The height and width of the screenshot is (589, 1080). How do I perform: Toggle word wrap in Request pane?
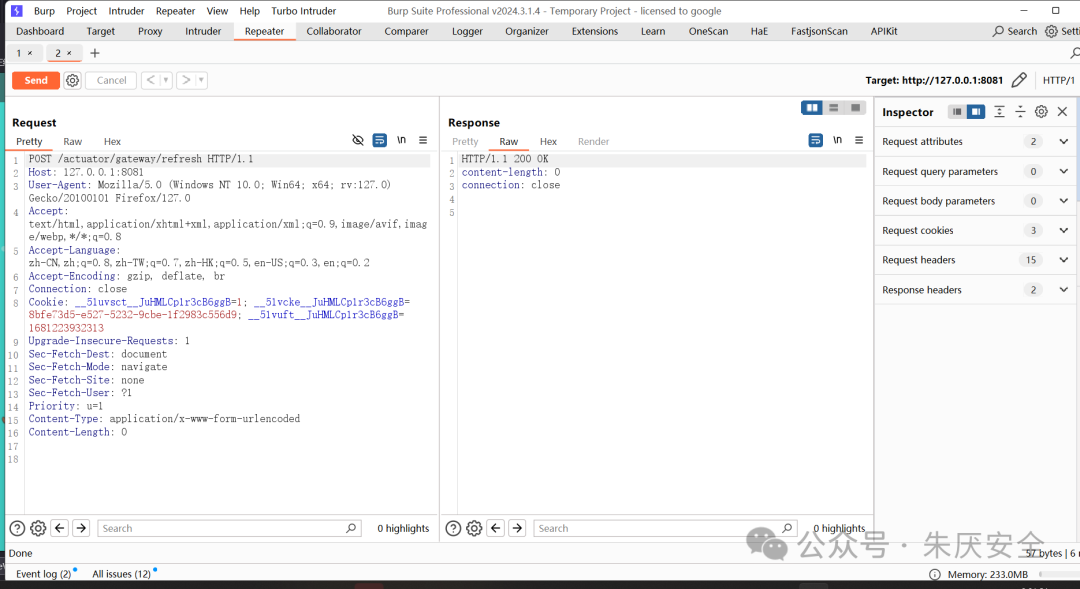(380, 140)
